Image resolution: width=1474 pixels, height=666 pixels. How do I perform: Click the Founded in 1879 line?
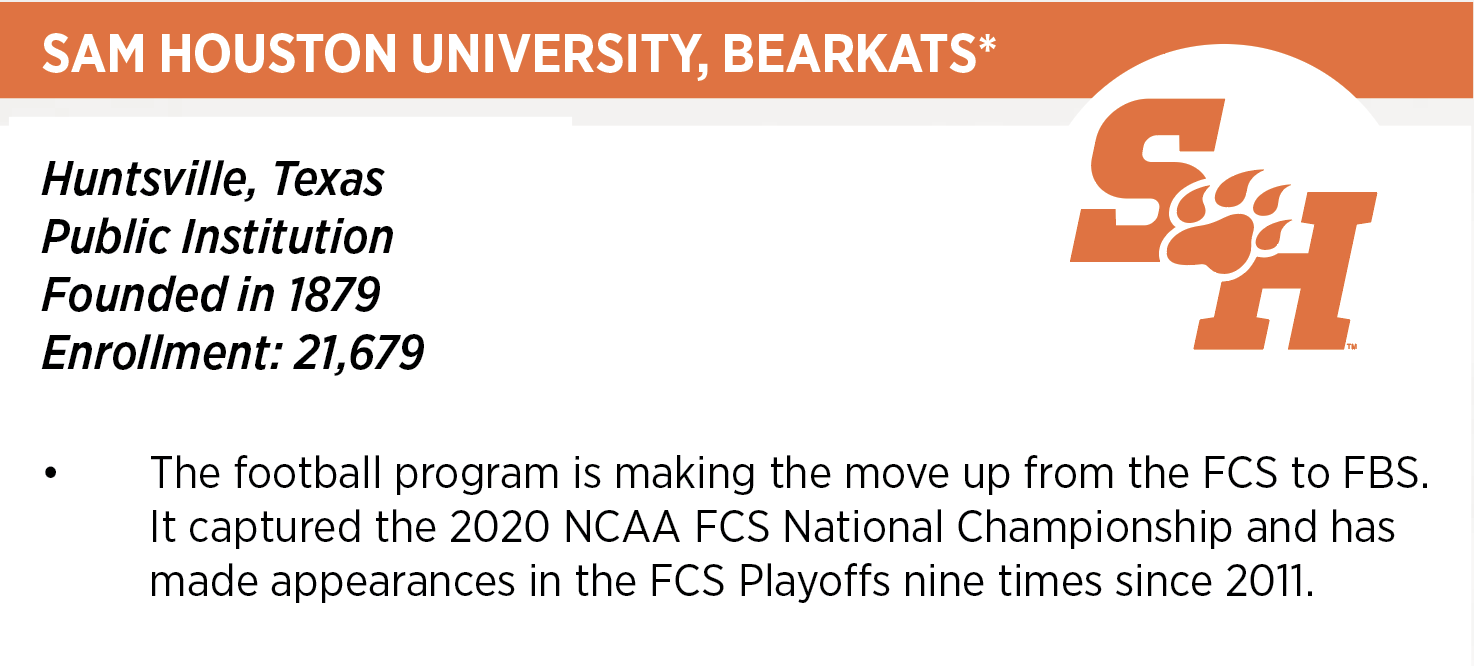tap(211, 295)
